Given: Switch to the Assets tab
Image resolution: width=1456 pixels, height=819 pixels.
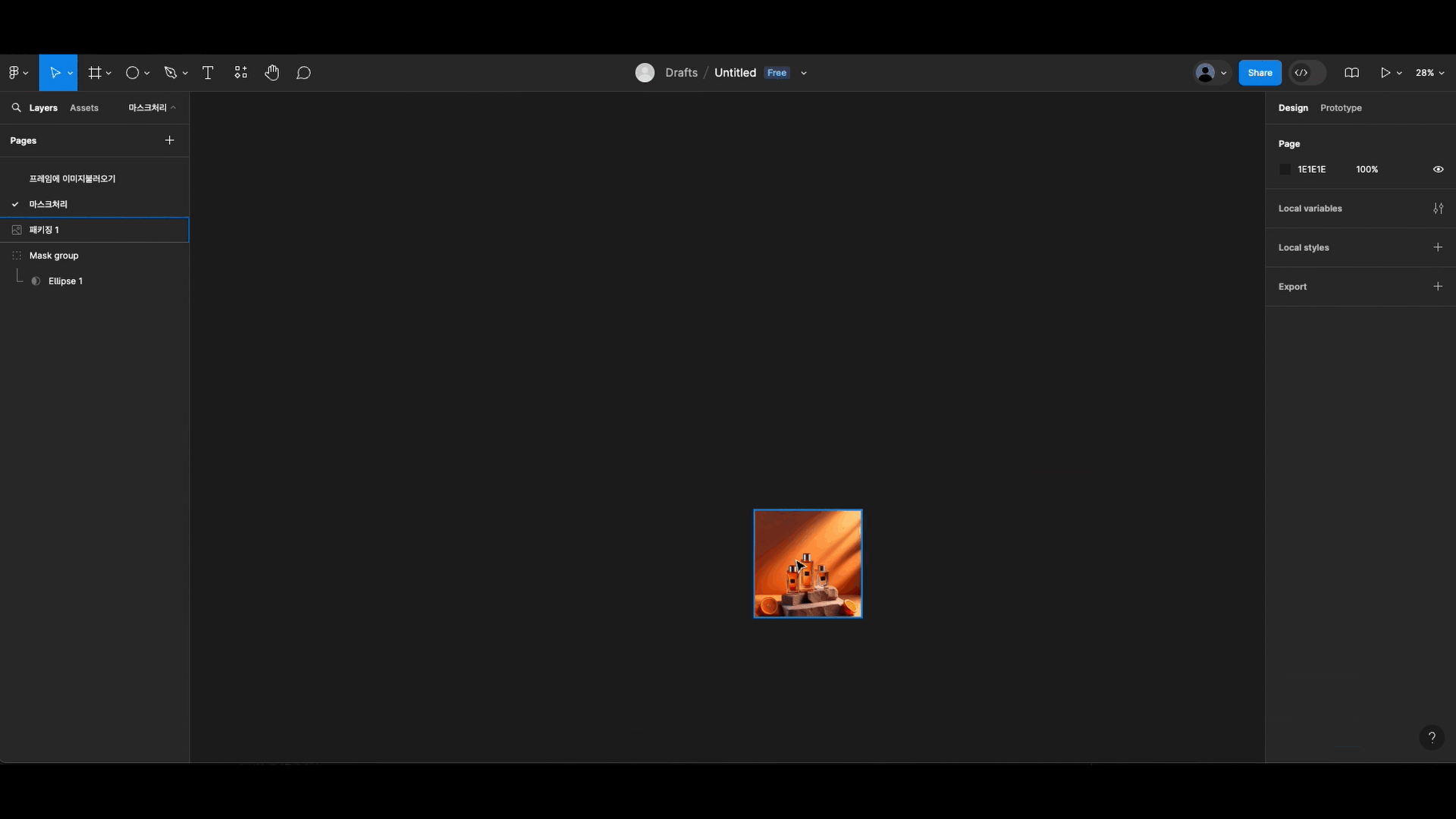Looking at the screenshot, I should (84, 108).
